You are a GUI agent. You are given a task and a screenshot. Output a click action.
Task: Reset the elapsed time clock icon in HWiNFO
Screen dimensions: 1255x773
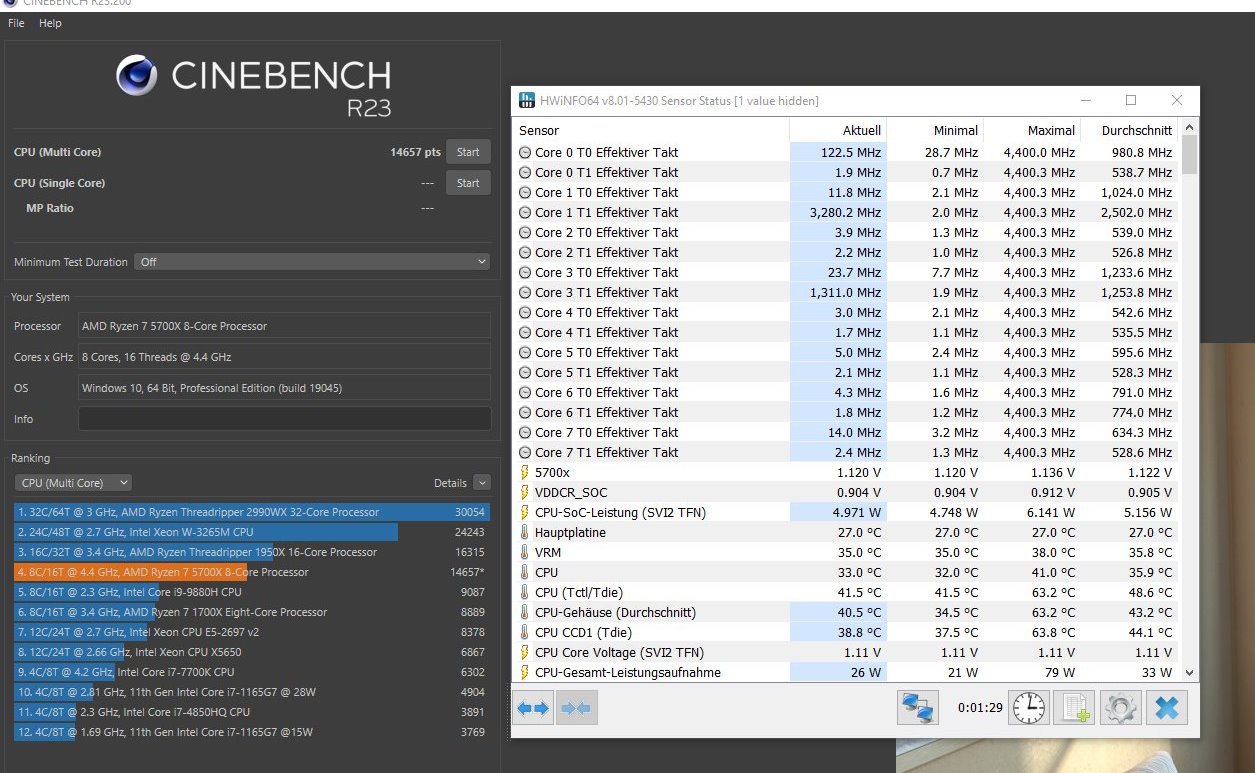pos(1028,708)
